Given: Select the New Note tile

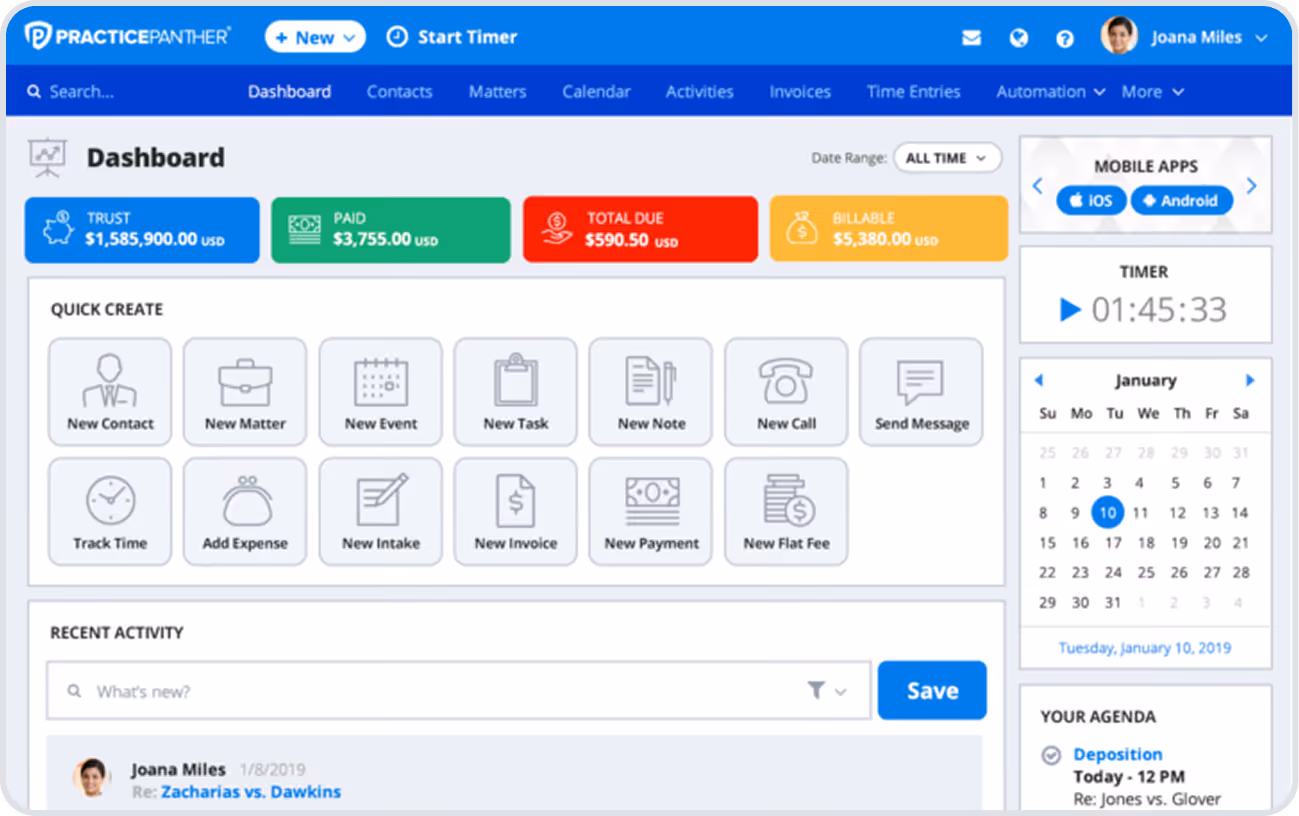Looking at the screenshot, I should tap(651, 392).
